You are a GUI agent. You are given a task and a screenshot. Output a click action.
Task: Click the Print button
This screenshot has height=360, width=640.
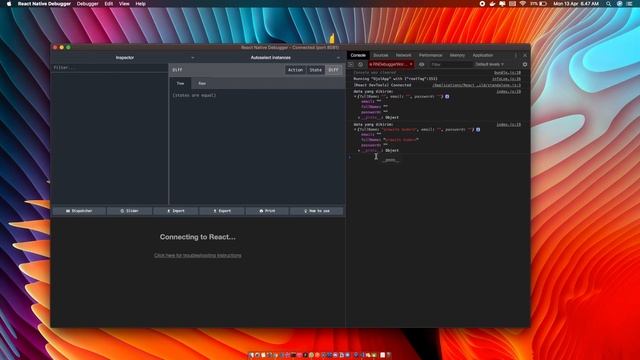(x=267, y=211)
